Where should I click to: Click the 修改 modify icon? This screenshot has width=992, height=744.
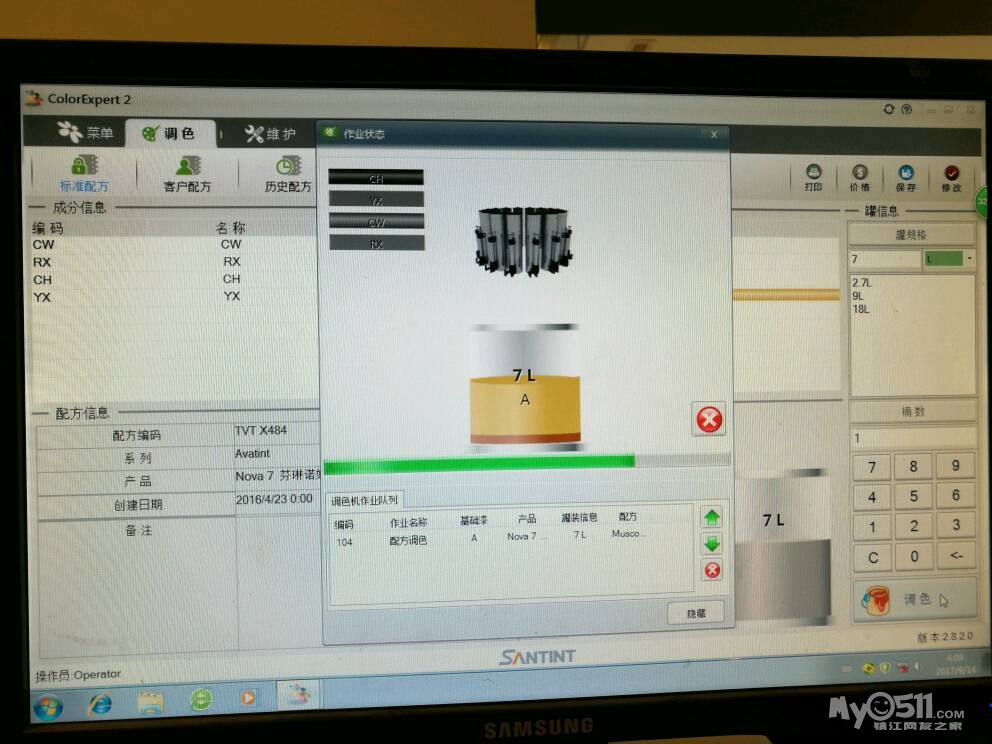pos(950,177)
